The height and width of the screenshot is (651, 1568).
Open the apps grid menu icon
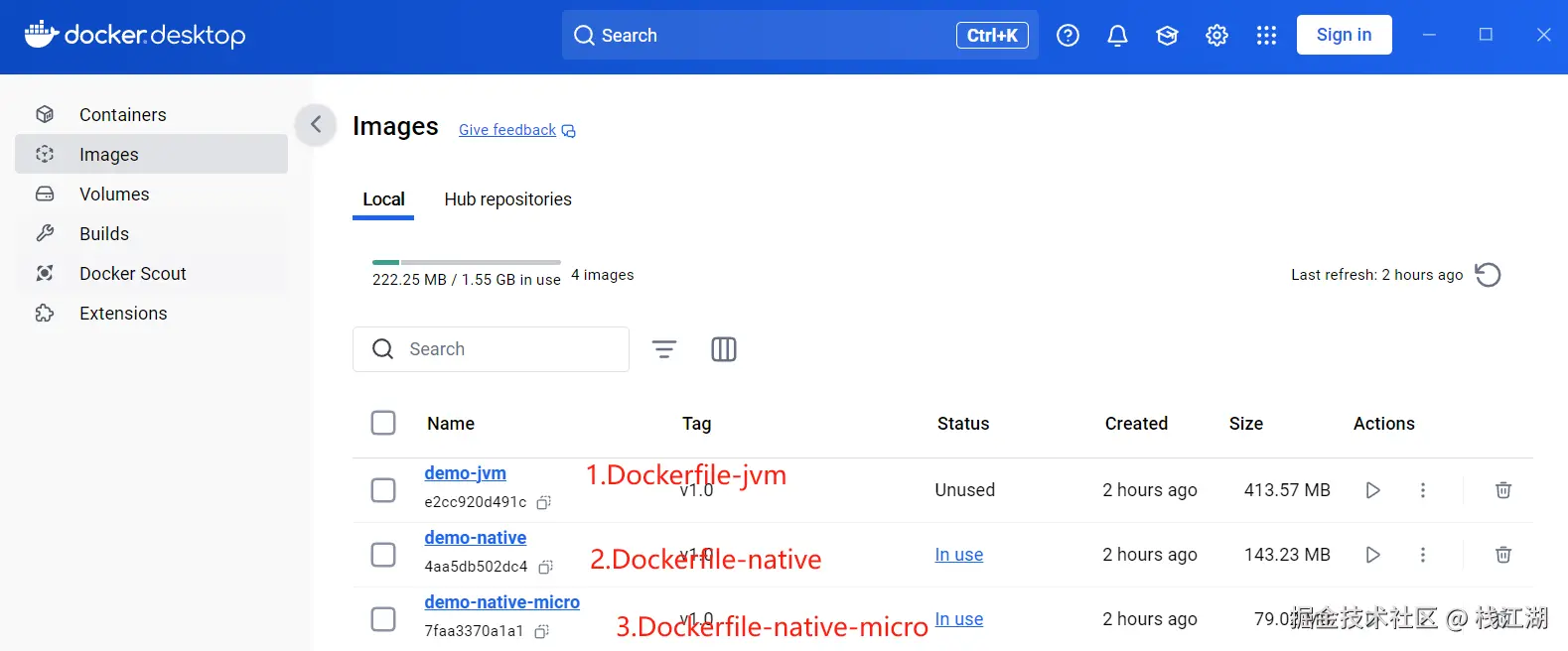pos(1266,36)
